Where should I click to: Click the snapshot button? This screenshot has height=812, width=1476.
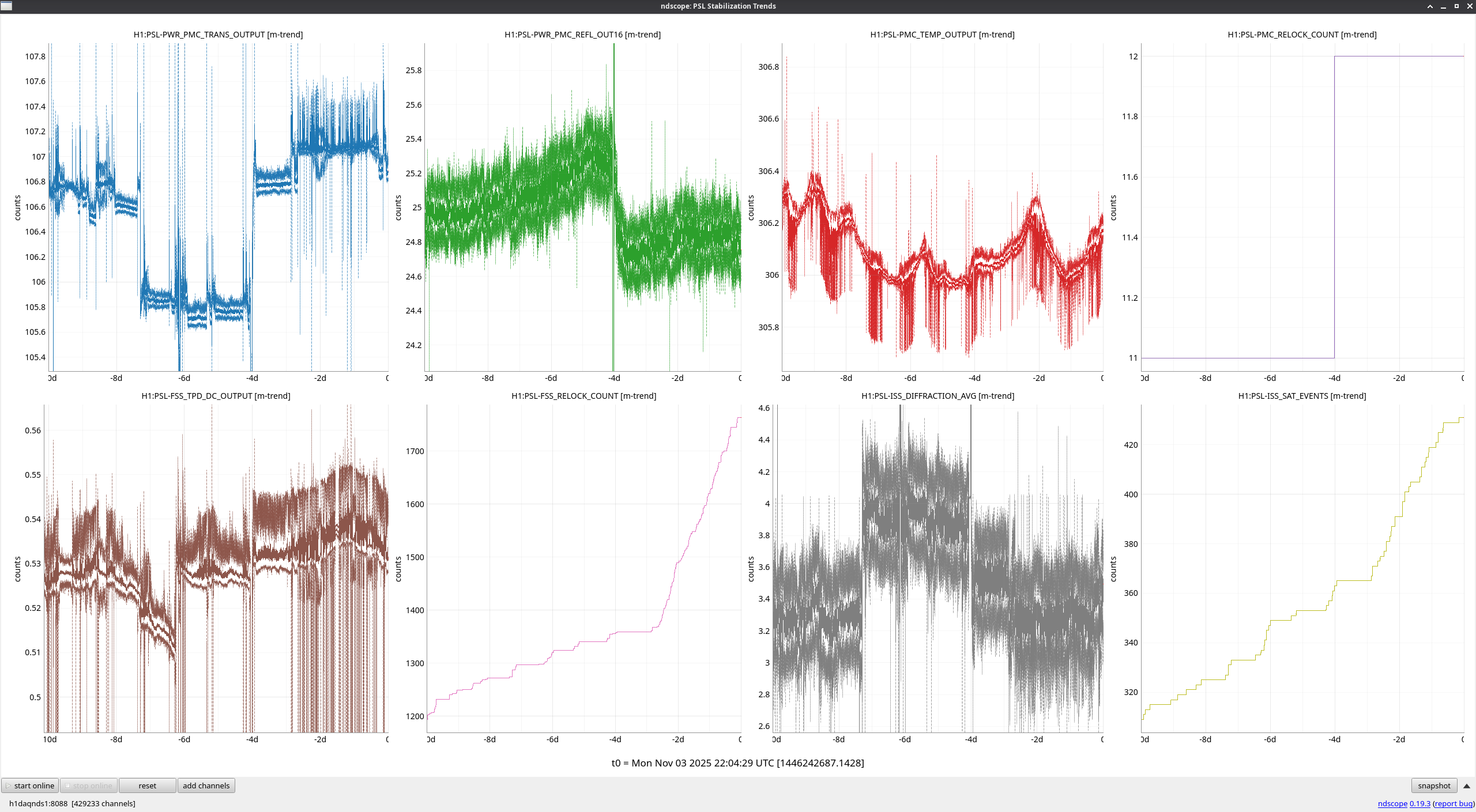tap(1433, 785)
